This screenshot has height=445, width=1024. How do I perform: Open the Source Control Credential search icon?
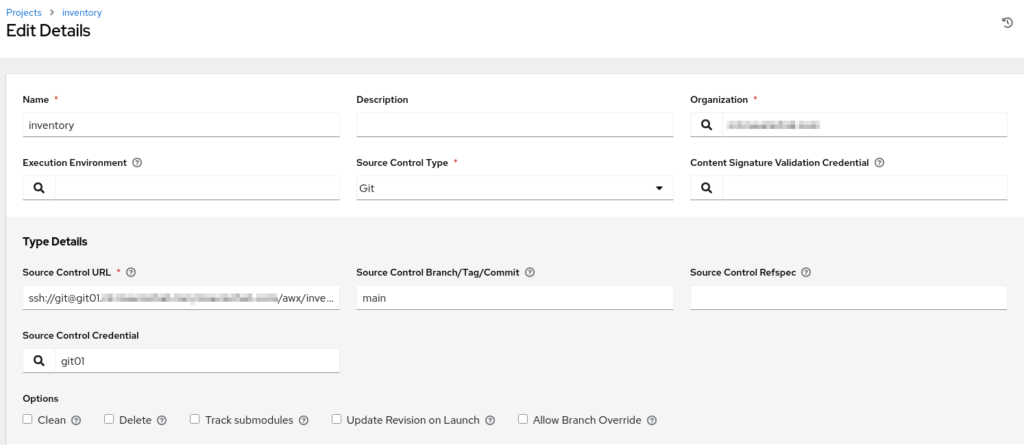[x=39, y=360]
